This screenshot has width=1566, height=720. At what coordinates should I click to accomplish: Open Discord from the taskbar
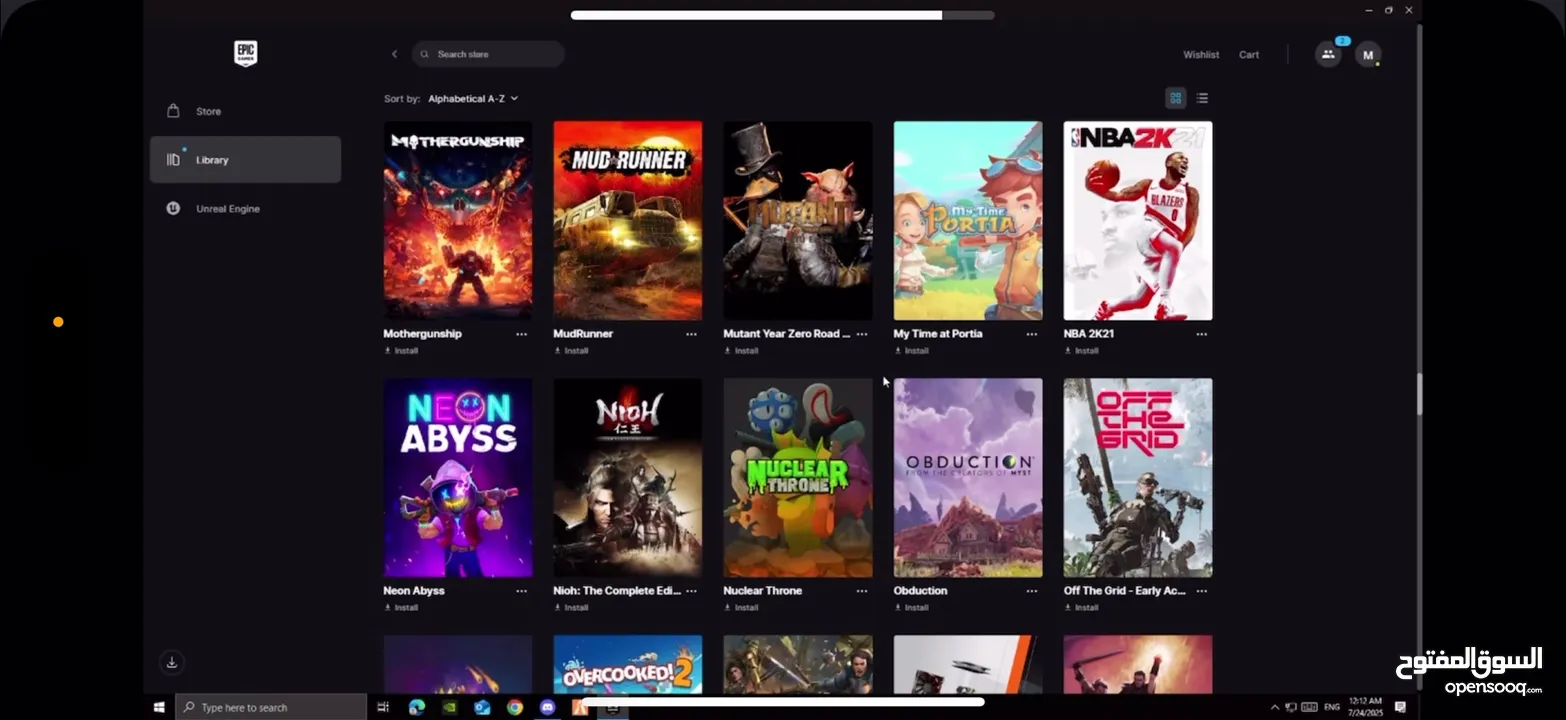pyautogui.click(x=547, y=707)
